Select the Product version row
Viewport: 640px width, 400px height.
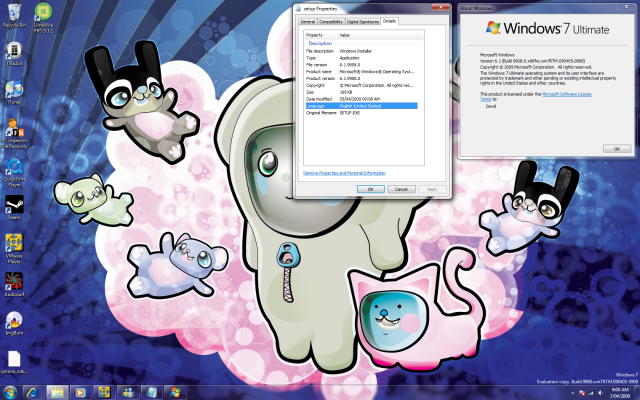click(x=361, y=78)
